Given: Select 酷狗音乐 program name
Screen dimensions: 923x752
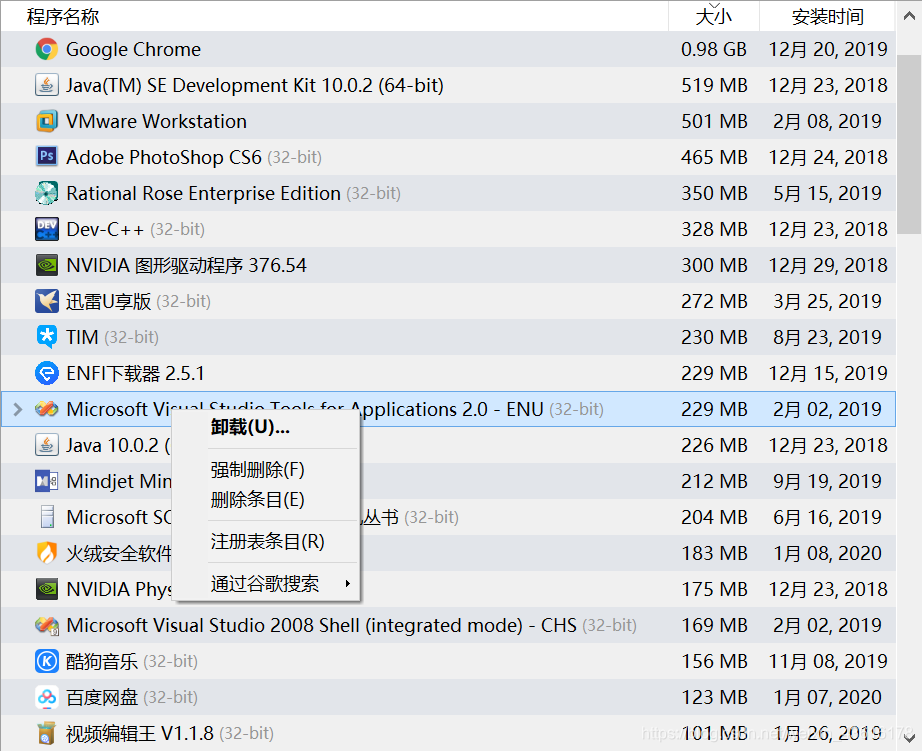Looking at the screenshot, I should coord(102,661).
